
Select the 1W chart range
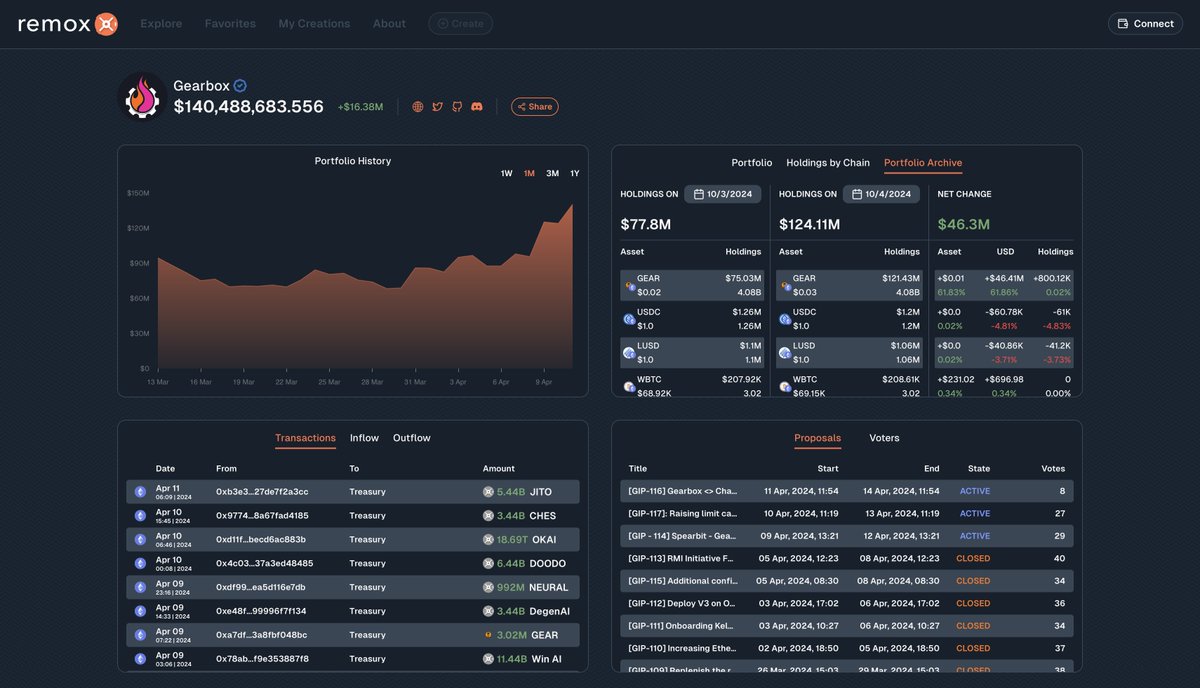pyautogui.click(x=507, y=174)
